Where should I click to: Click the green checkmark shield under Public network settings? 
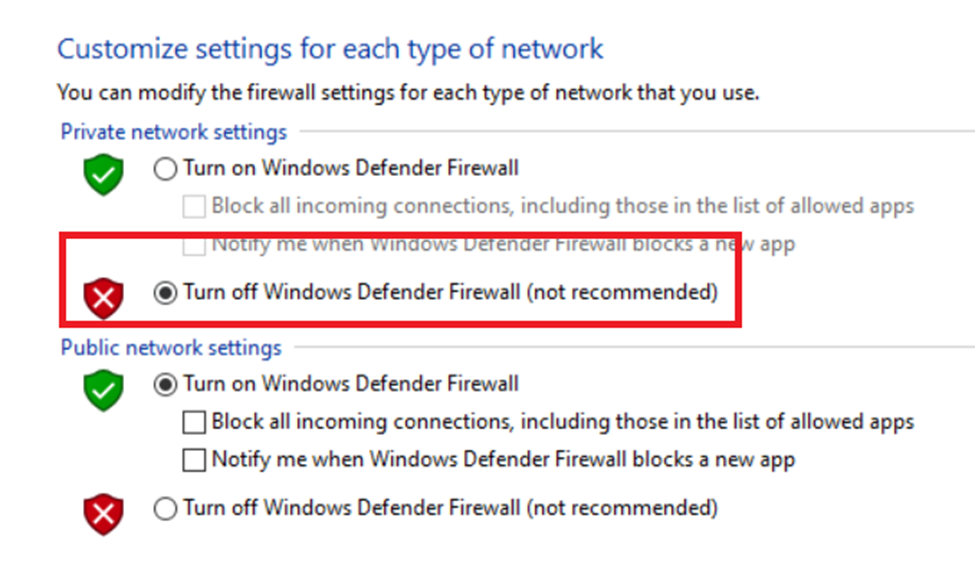tap(103, 390)
